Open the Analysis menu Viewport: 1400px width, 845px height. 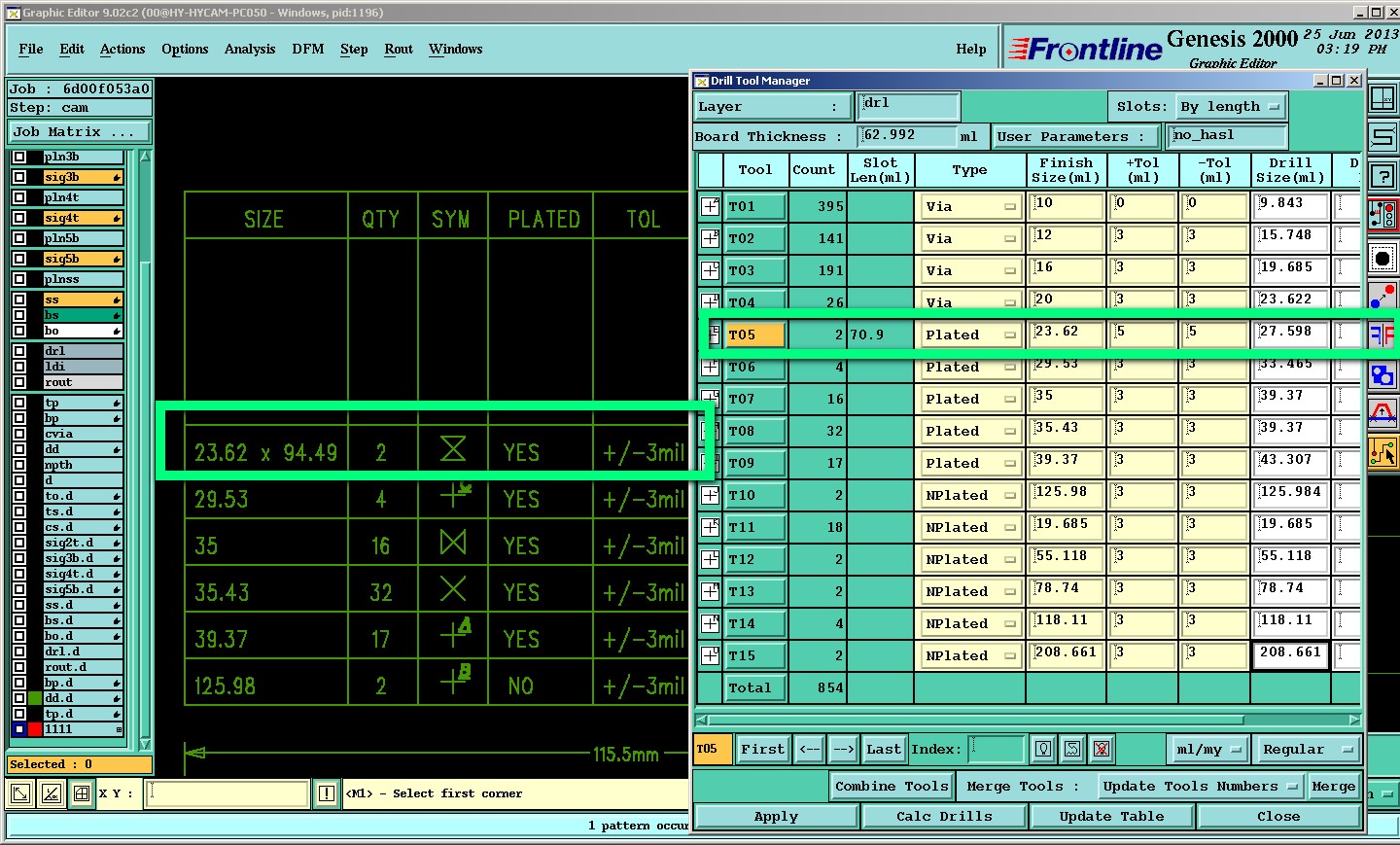click(x=250, y=49)
